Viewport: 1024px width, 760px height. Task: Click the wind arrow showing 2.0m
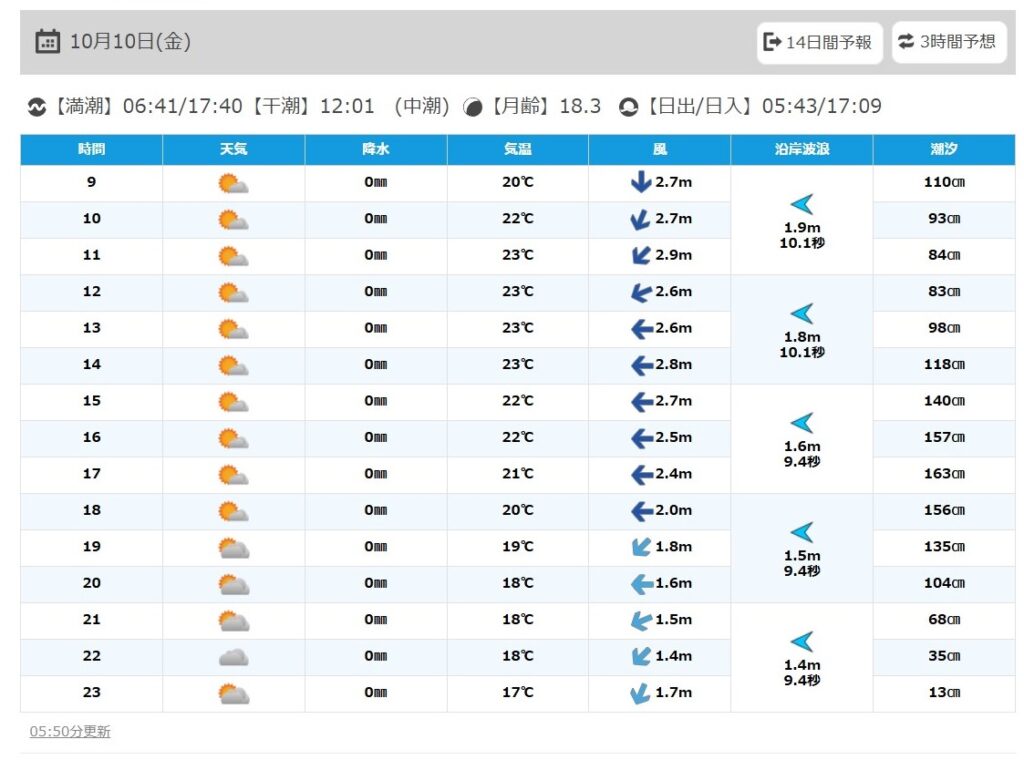click(x=641, y=511)
